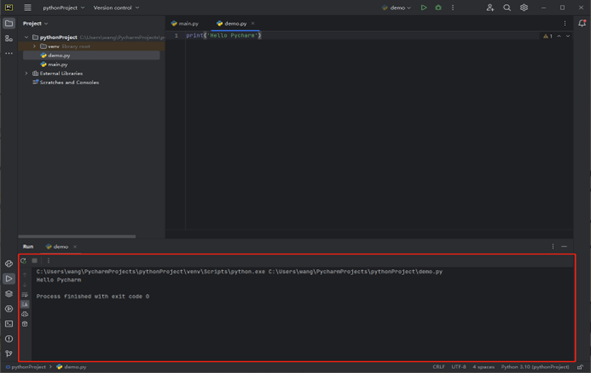The height and width of the screenshot is (373, 591).
Task: Open Python Packages tool window
Action: coord(9,264)
